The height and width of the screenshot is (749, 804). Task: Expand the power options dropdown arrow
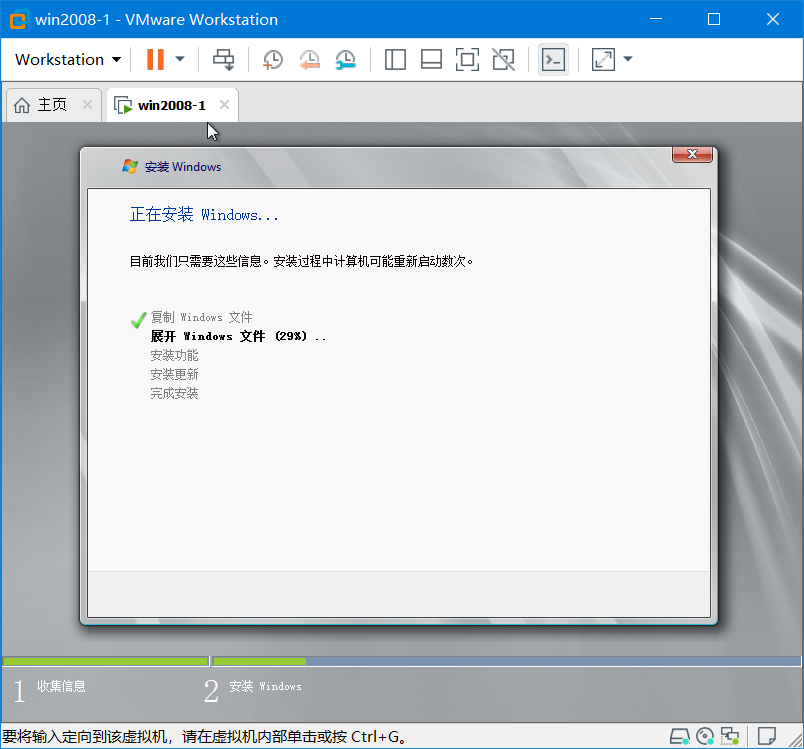(180, 59)
